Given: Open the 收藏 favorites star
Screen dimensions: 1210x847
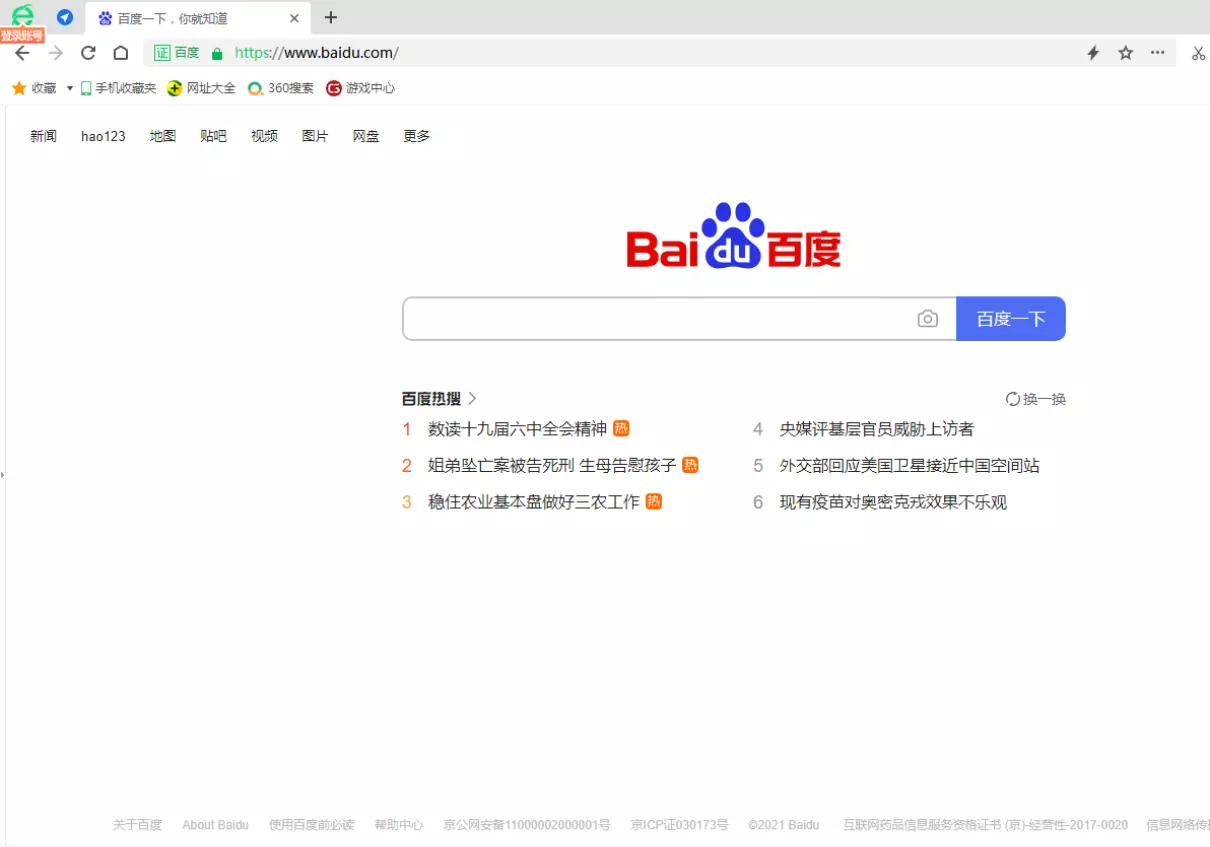Looking at the screenshot, I should tap(34, 88).
